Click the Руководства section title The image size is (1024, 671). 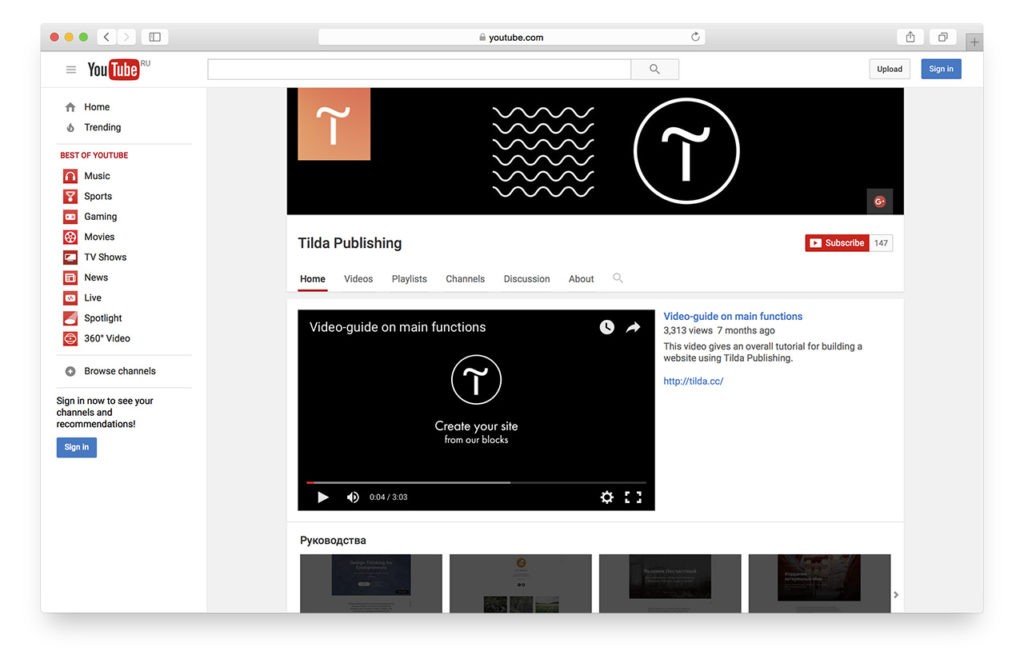pos(333,540)
